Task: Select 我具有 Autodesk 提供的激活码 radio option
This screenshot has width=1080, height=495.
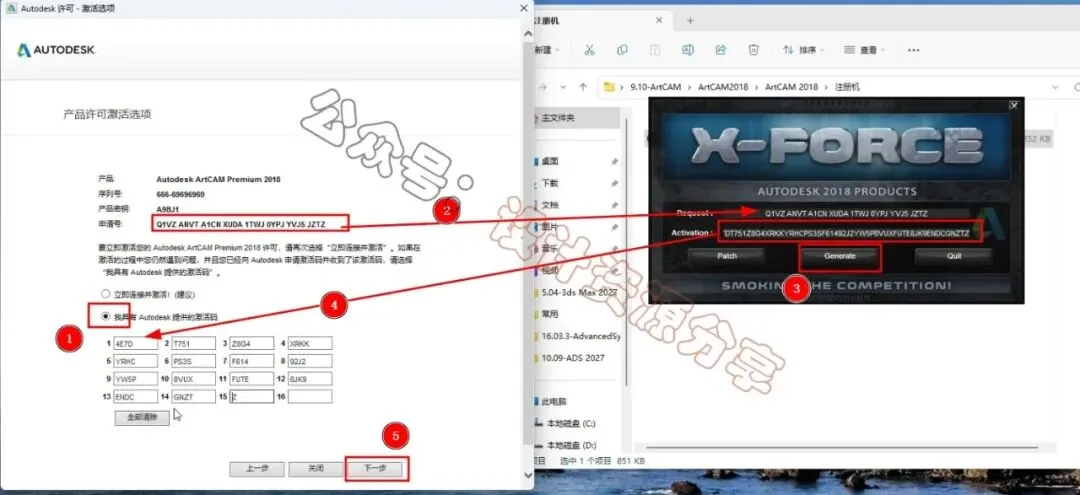Action: [x=105, y=317]
